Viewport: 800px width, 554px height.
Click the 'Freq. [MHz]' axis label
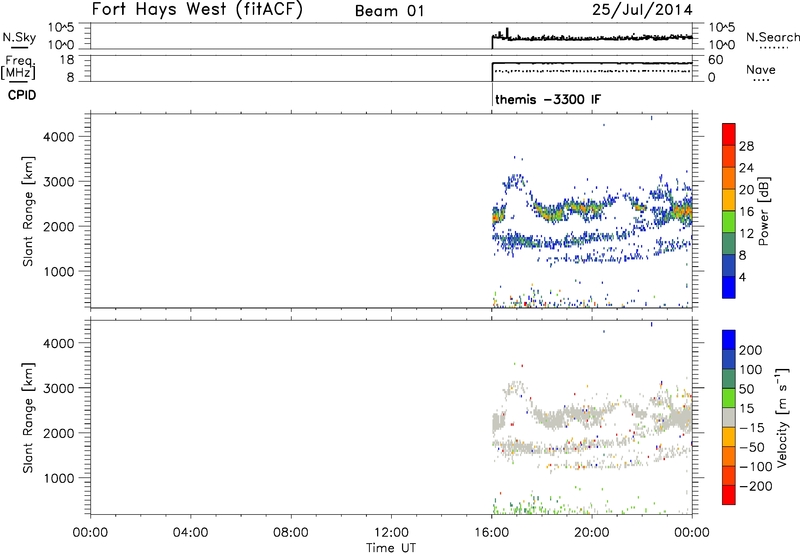(x=18, y=67)
